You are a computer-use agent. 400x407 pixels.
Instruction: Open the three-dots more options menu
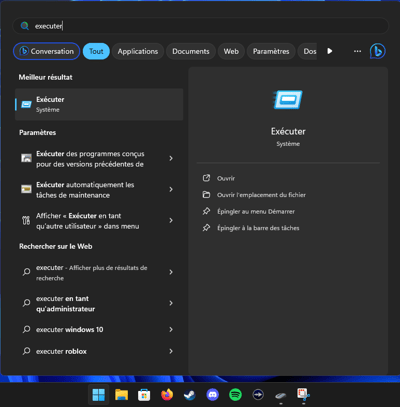click(x=357, y=51)
